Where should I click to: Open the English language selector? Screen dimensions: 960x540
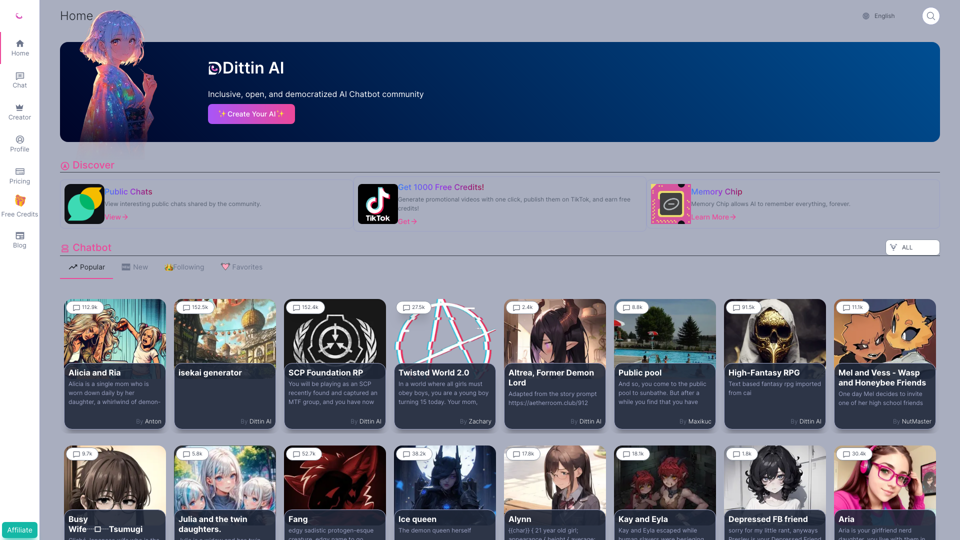coord(879,16)
